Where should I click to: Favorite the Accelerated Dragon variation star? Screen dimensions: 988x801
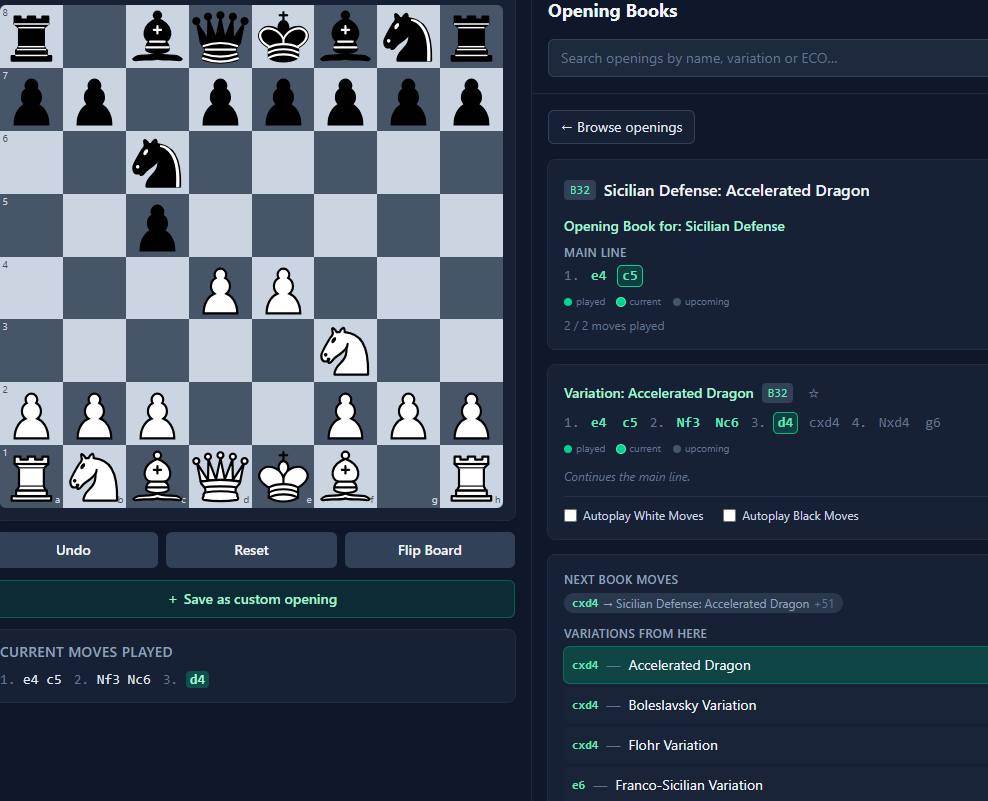click(813, 393)
